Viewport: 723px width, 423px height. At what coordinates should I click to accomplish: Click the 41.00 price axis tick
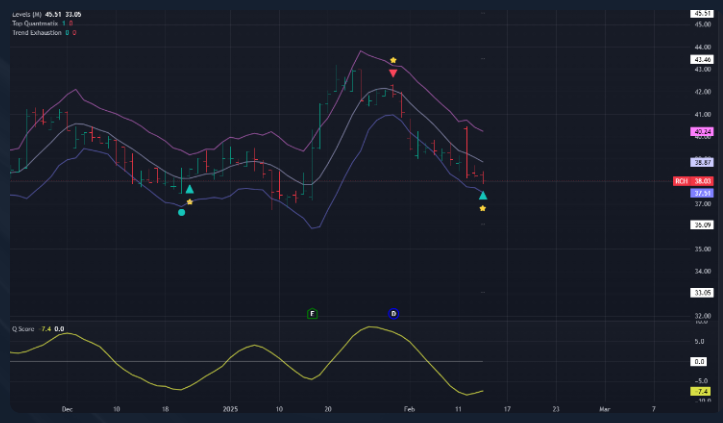(x=703, y=114)
